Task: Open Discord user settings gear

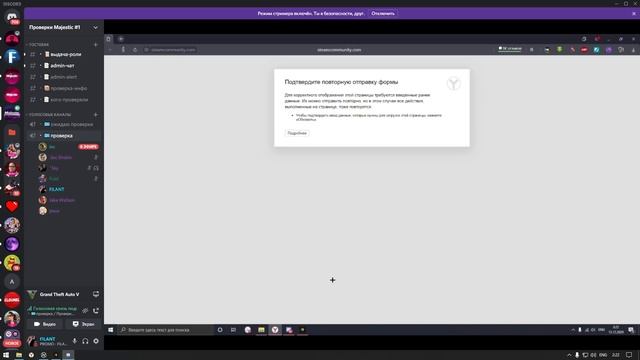Action: tap(96, 341)
